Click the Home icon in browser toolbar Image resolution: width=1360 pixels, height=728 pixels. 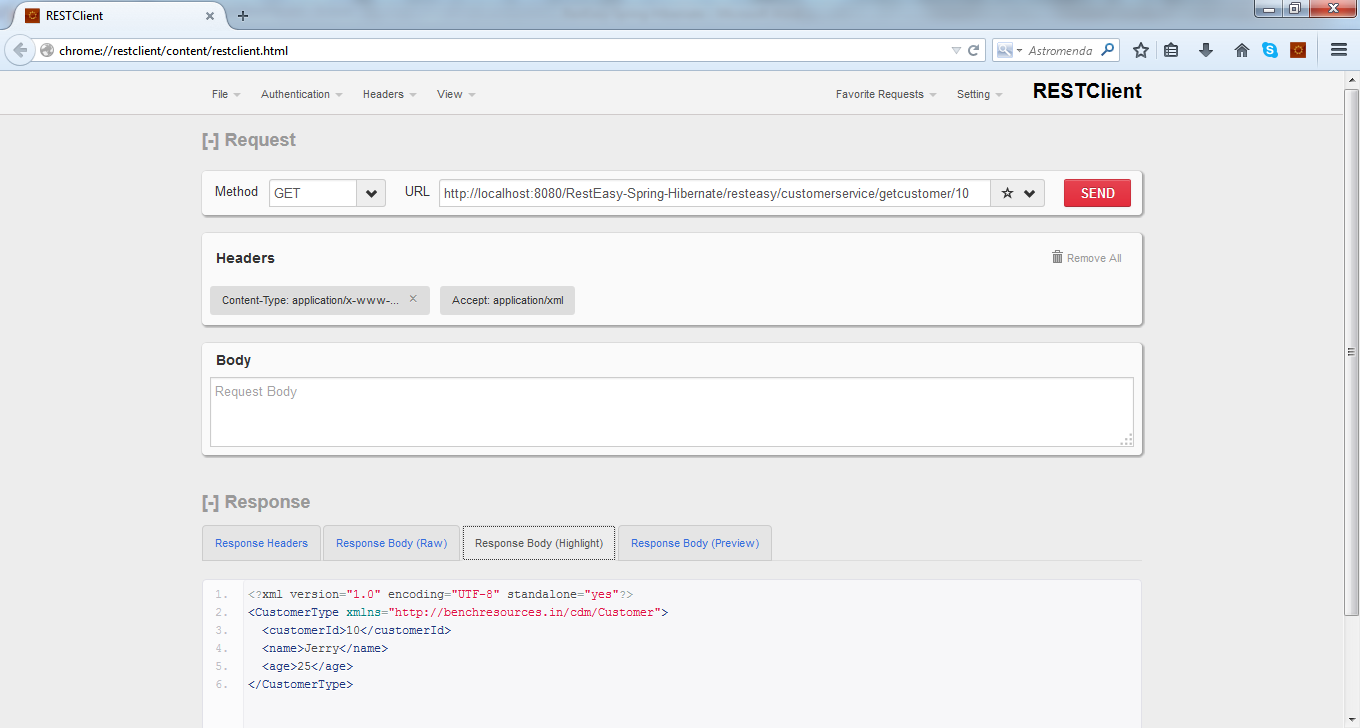(1241, 50)
